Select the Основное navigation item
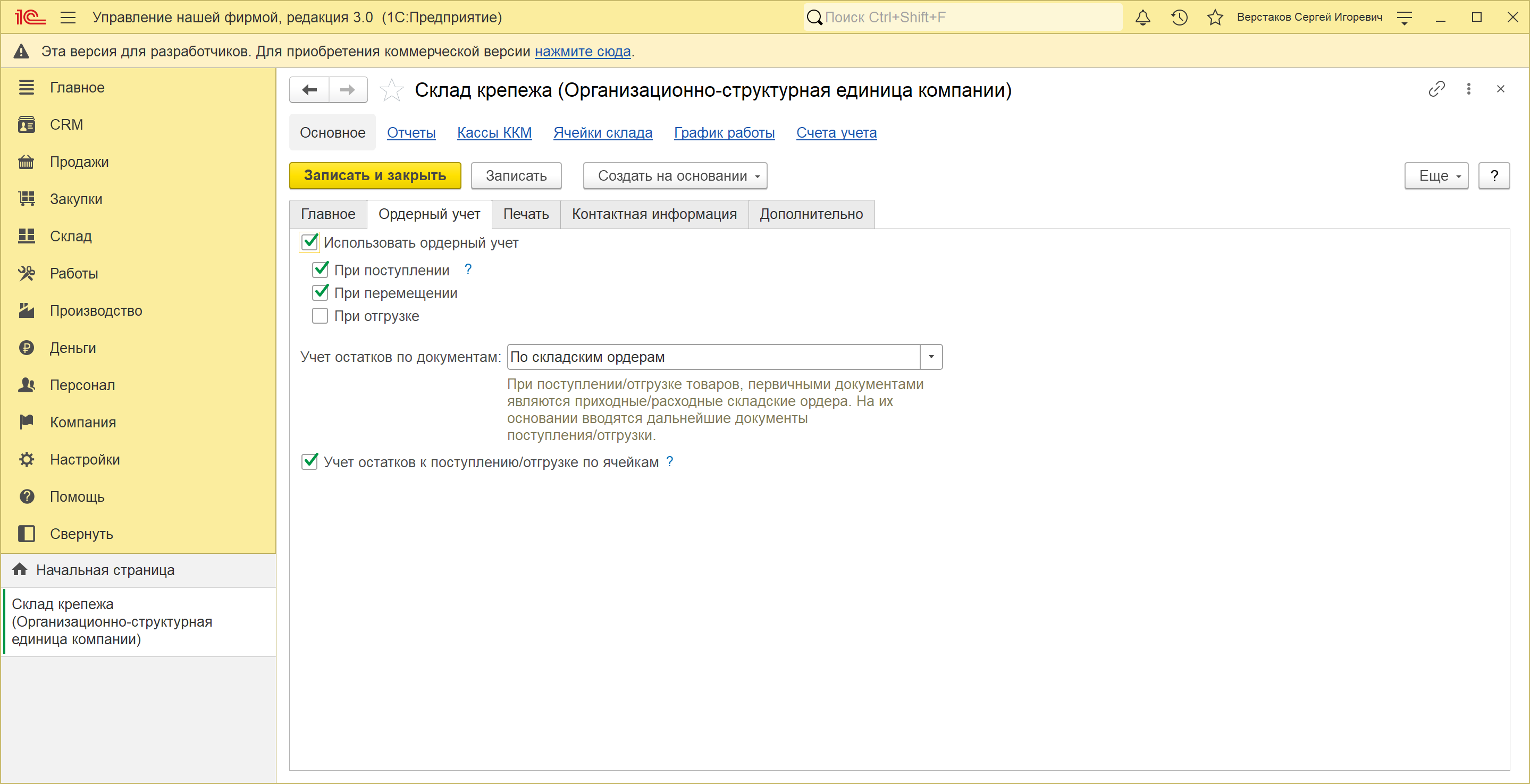1530x784 pixels. 333,132
